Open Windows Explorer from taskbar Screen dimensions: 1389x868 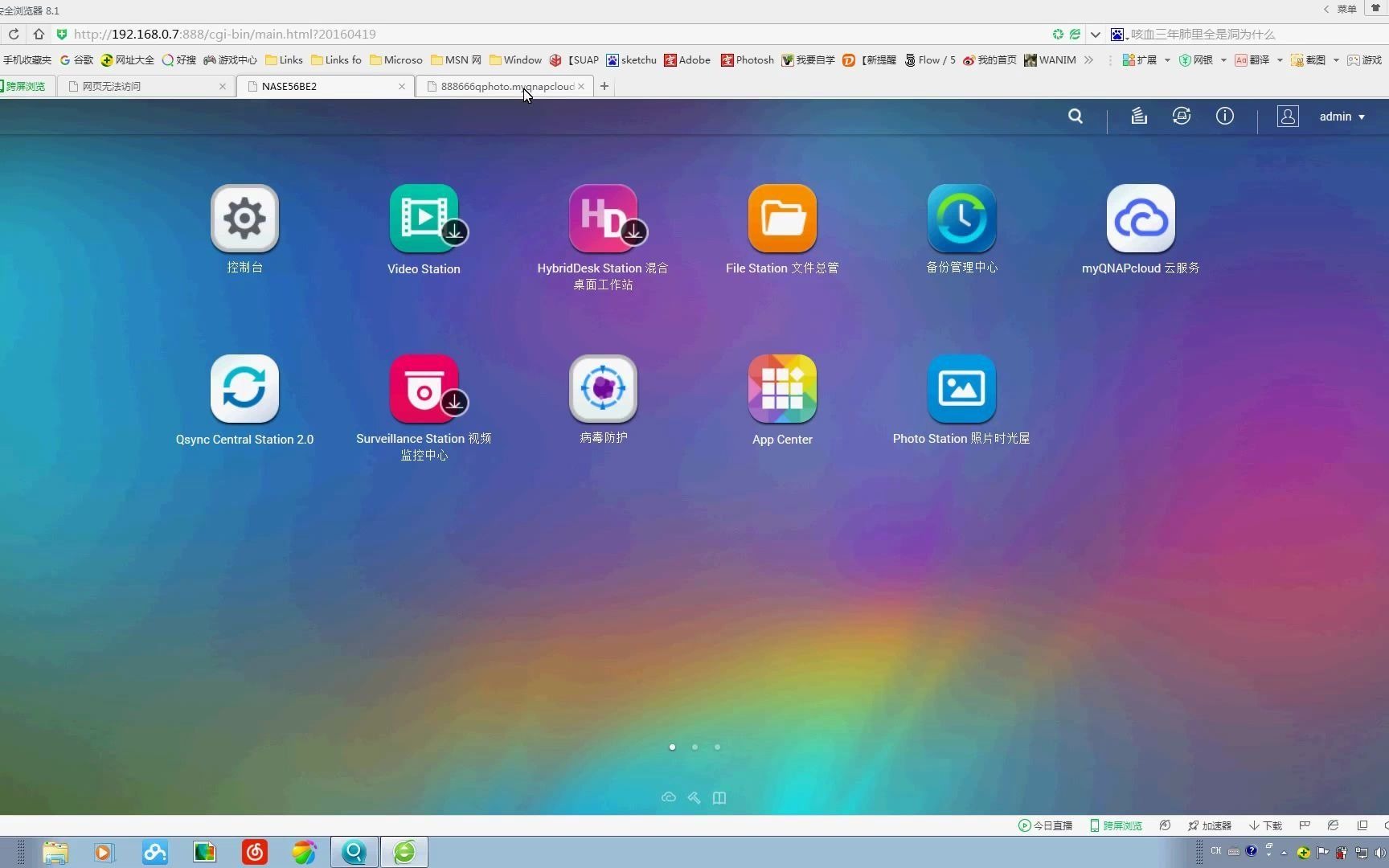tap(55, 852)
